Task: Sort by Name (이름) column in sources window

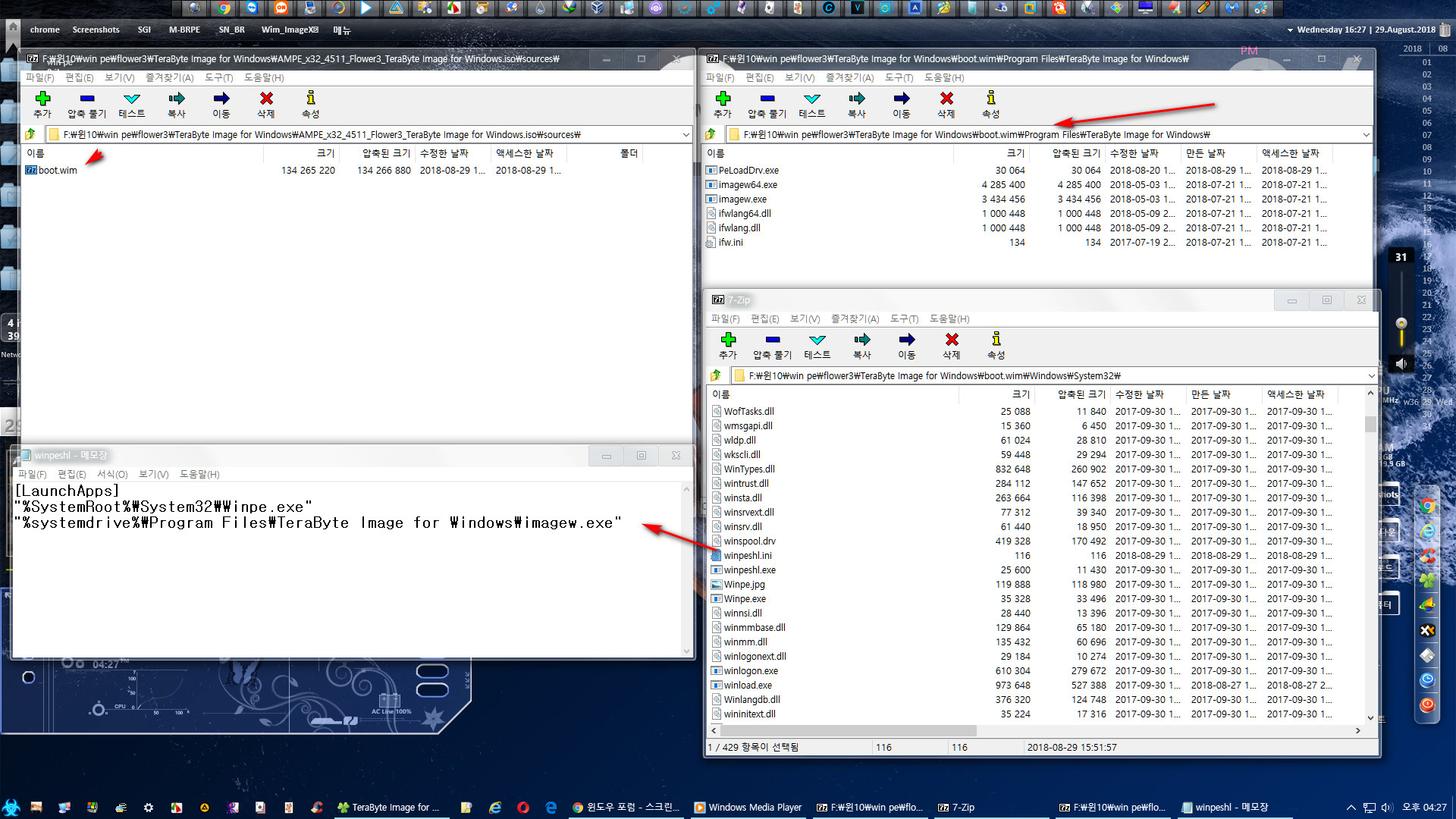Action: [x=143, y=153]
